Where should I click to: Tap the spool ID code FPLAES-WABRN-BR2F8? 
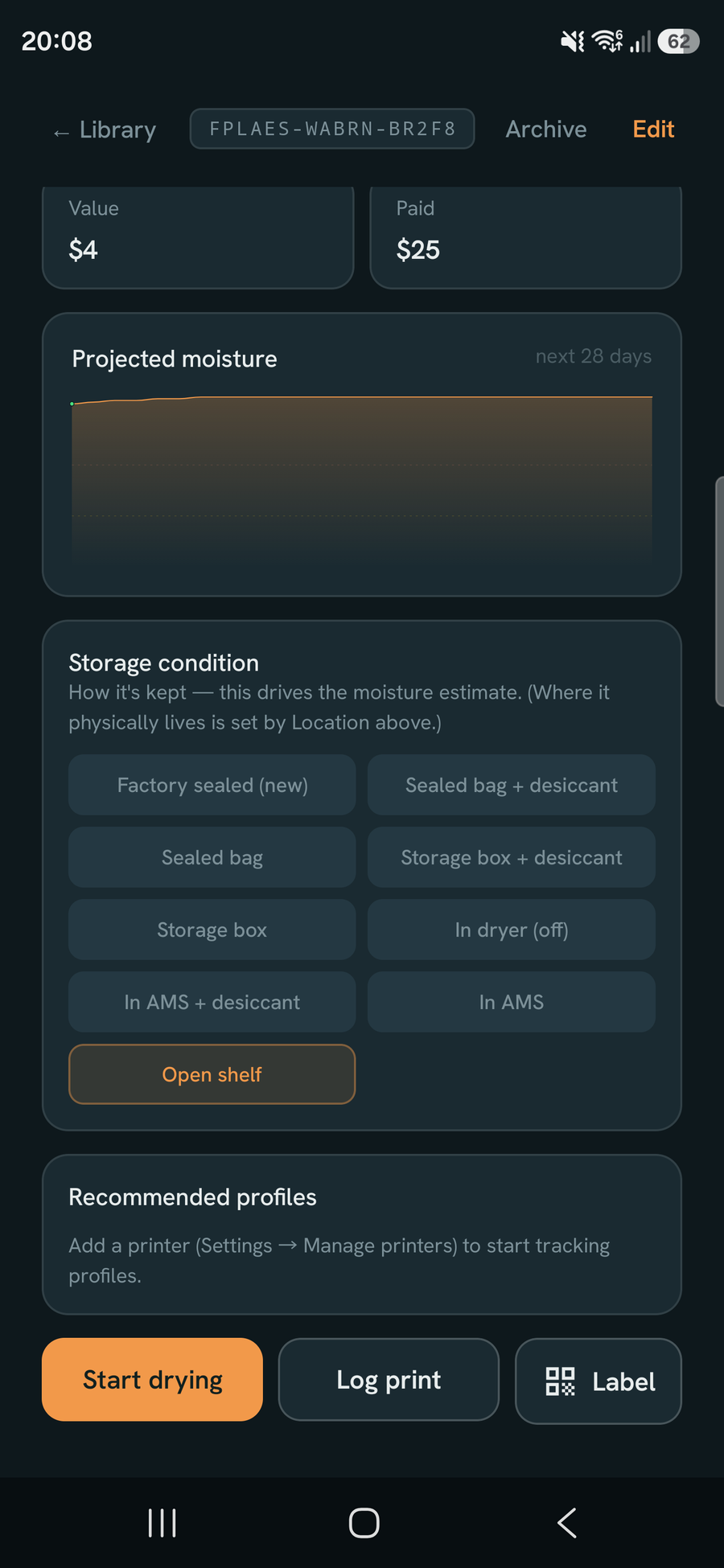[332, 129]
